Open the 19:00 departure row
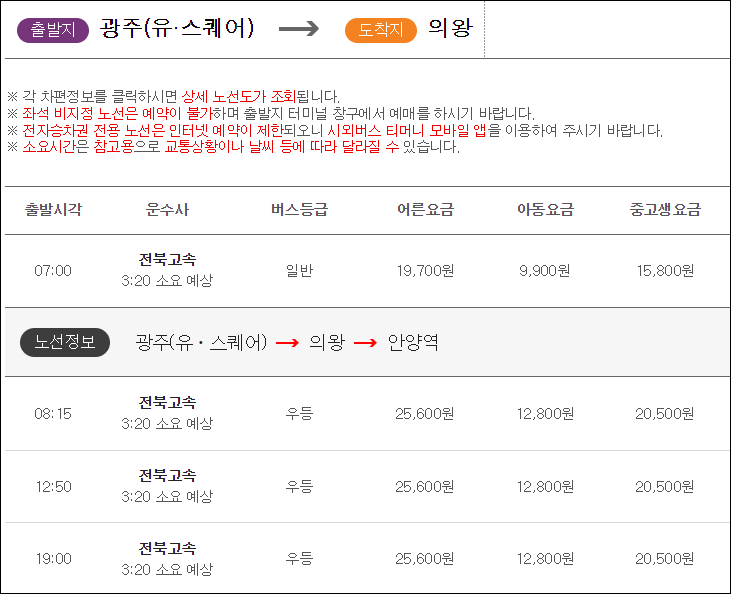Image resolution: width=731 pixels, height=594 pixels. pos(366,558)
